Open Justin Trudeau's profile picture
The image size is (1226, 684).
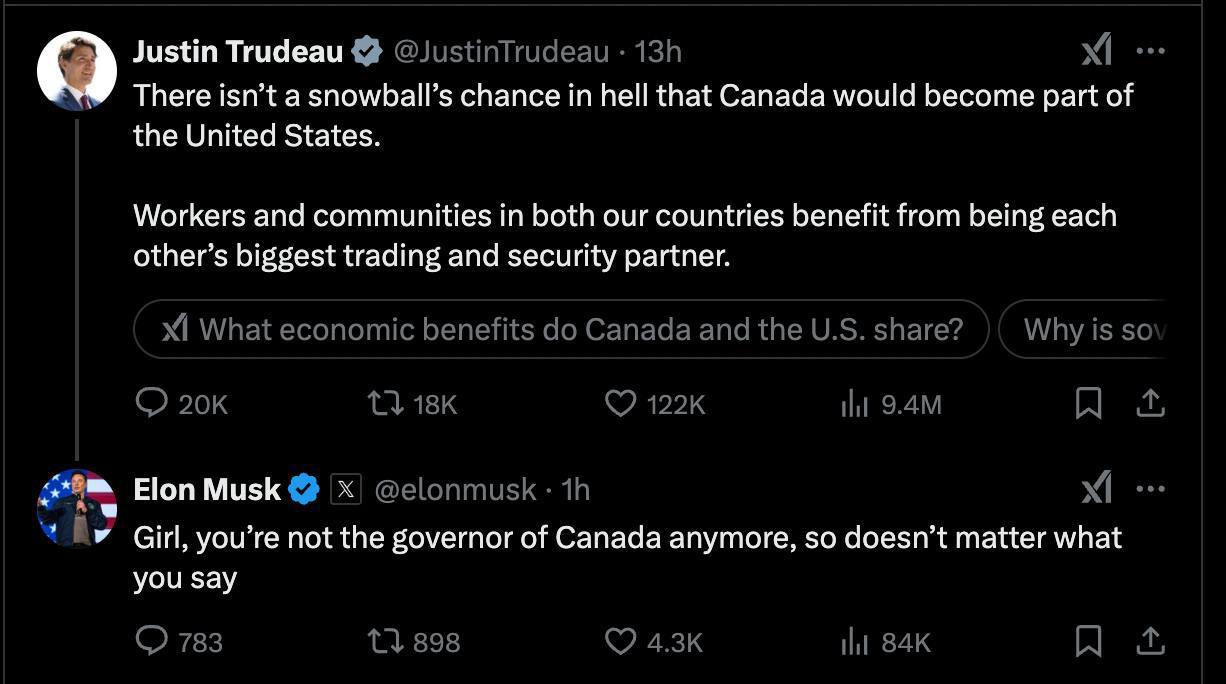pos(77,72)
